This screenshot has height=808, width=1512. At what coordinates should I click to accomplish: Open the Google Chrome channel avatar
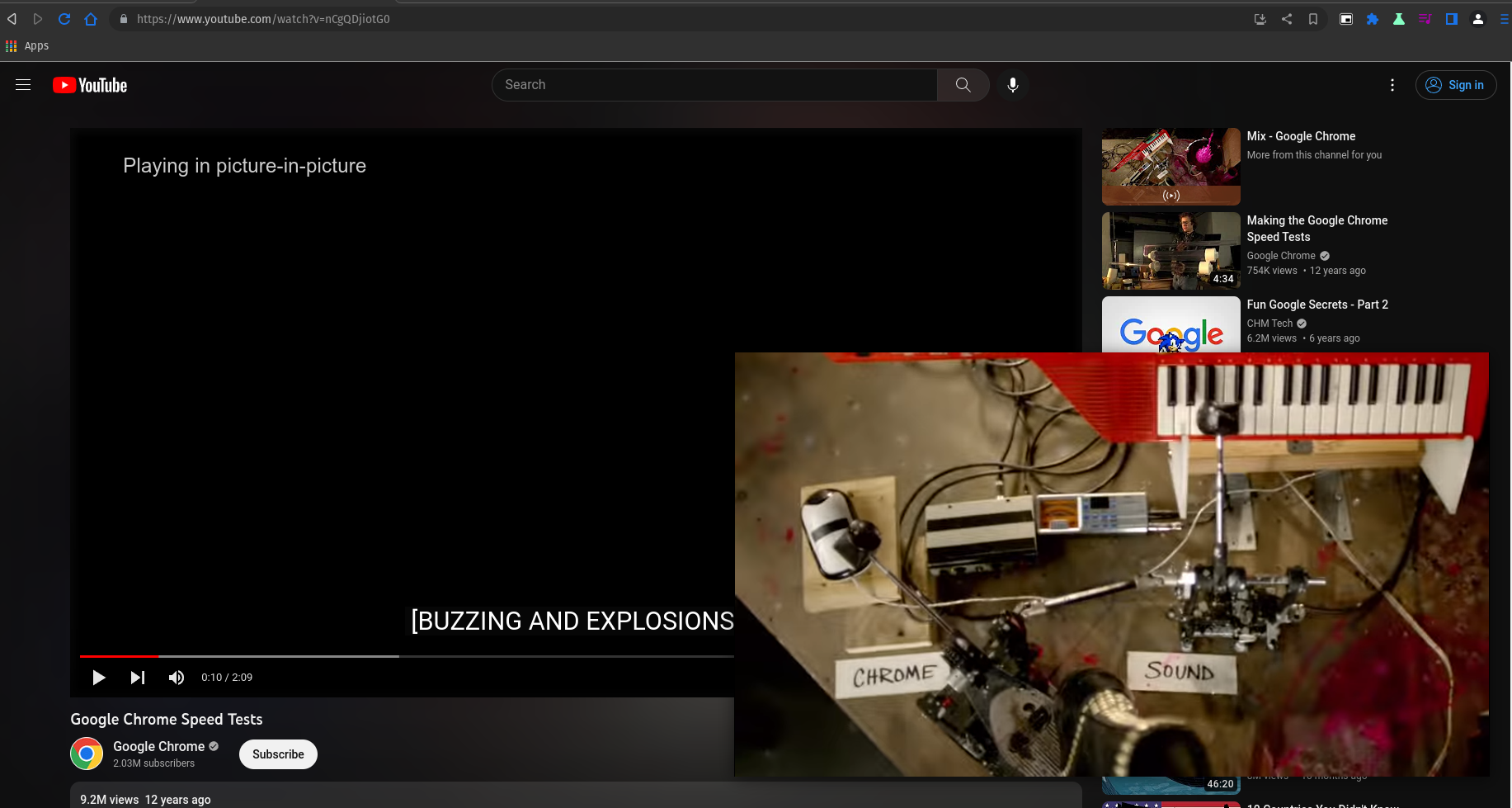(87, 754)
